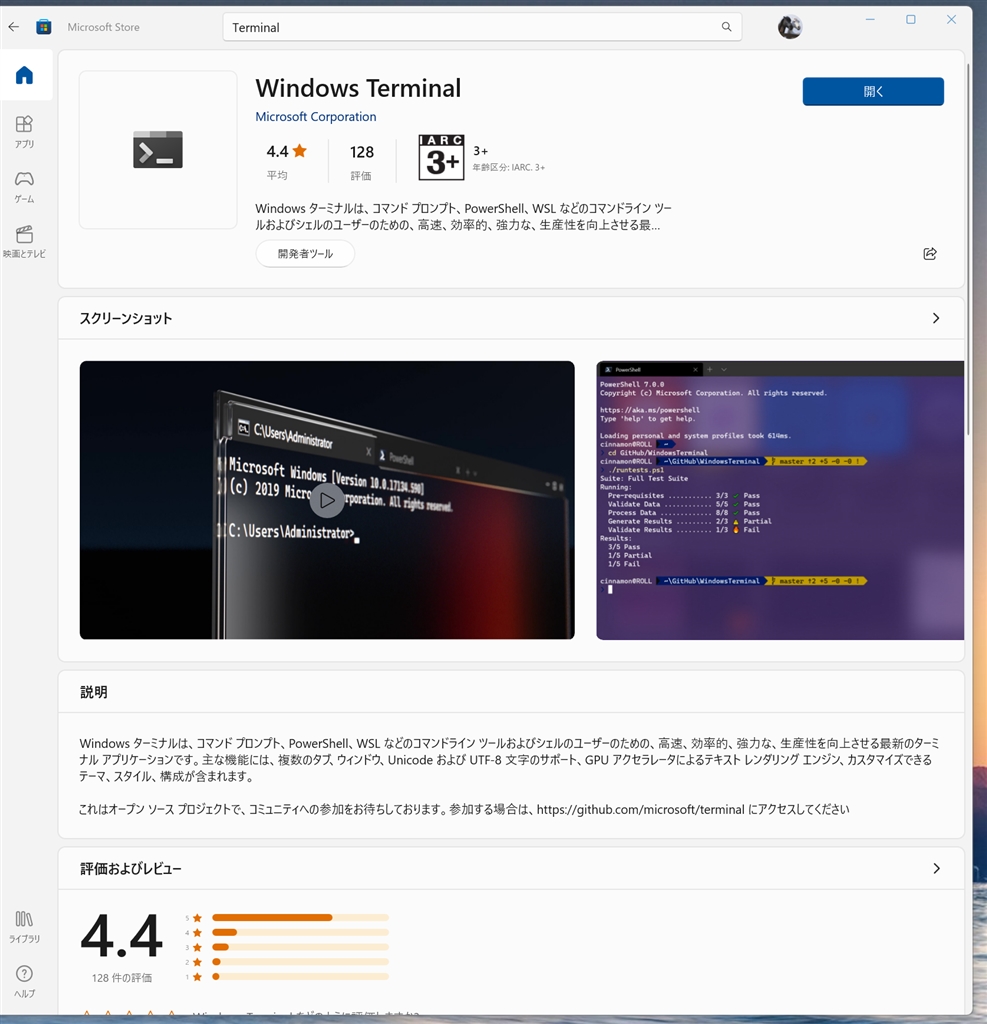The image size is (987, 1024).
Task: Open the 映画とテレビ section in sidebar
Action: (x=24, y=242)
